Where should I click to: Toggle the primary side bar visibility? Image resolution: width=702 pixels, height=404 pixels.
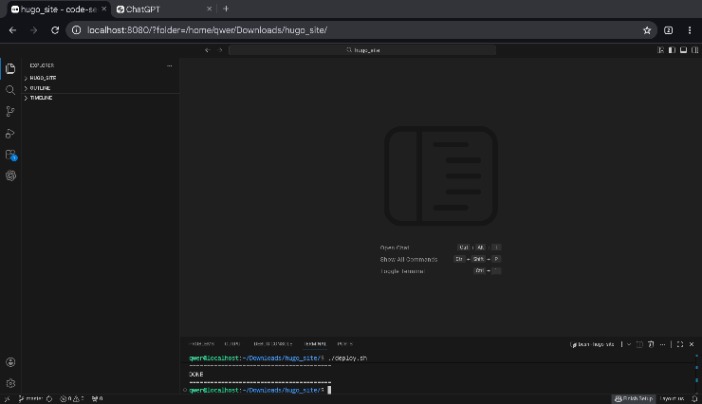tap(672, 50)
